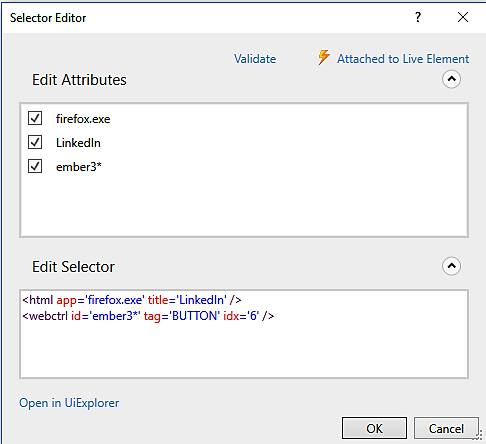
Task: Open in UiExplorer link
Action: click(x=69, y=403)
